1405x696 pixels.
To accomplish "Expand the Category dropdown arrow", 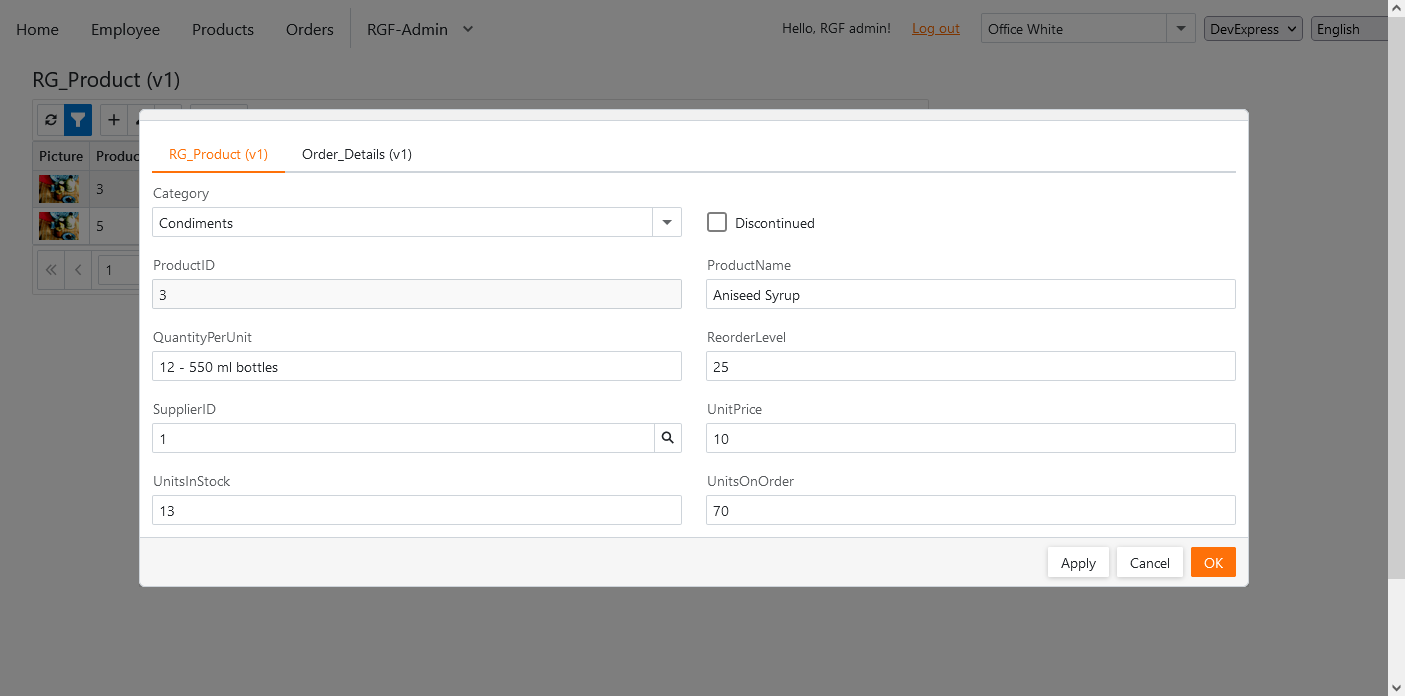I will tap(667, 222).
